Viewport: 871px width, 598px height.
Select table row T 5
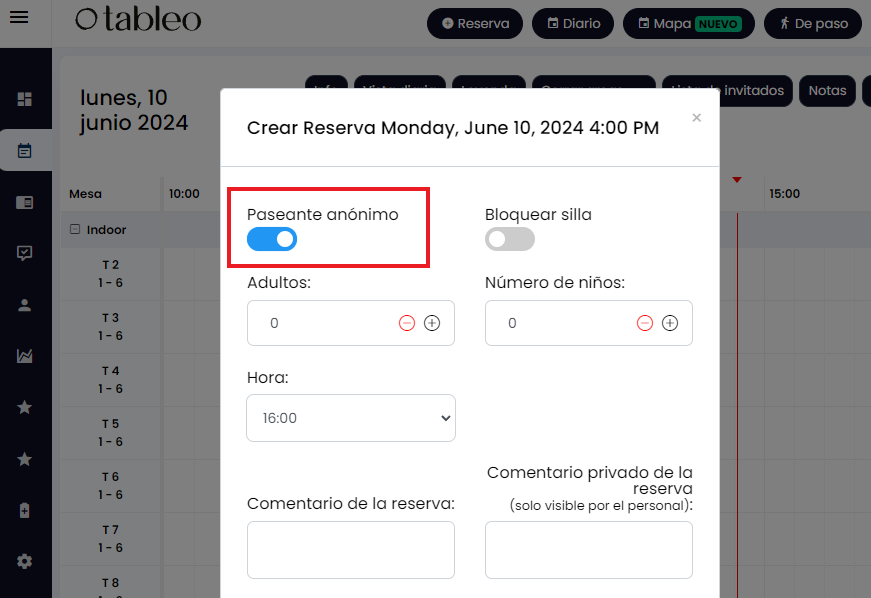pos(111,433)
